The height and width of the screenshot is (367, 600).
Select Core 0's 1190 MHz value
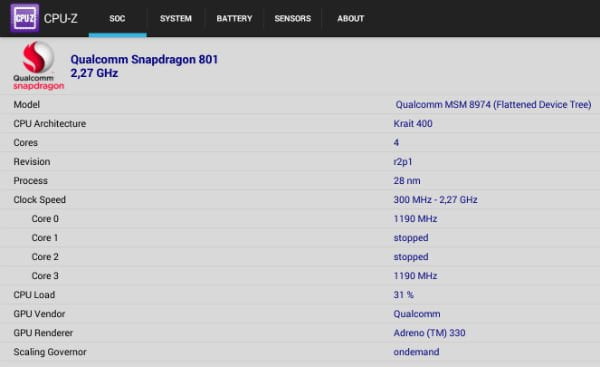415,219
